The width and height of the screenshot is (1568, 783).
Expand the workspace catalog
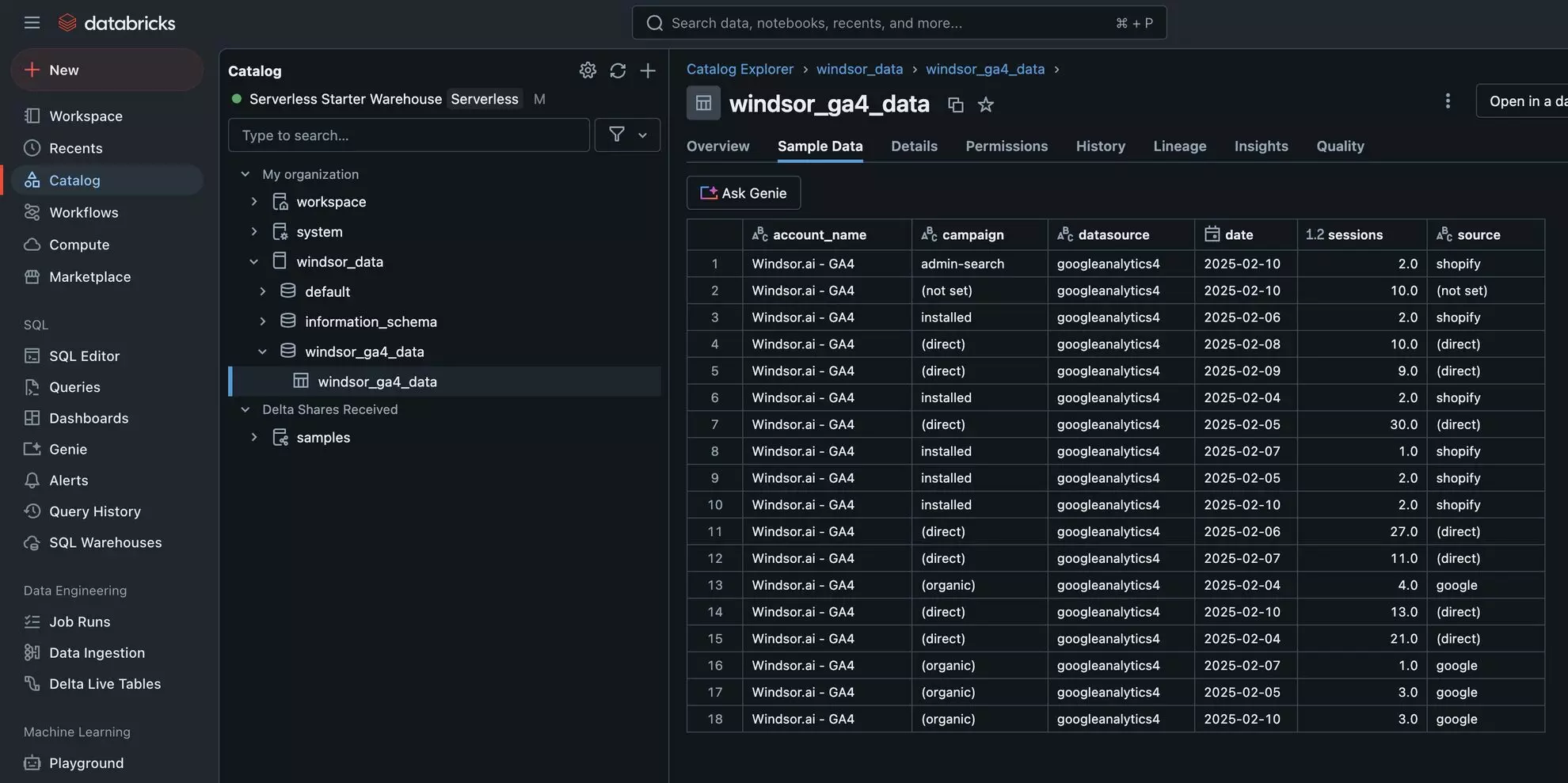point(253,202)
